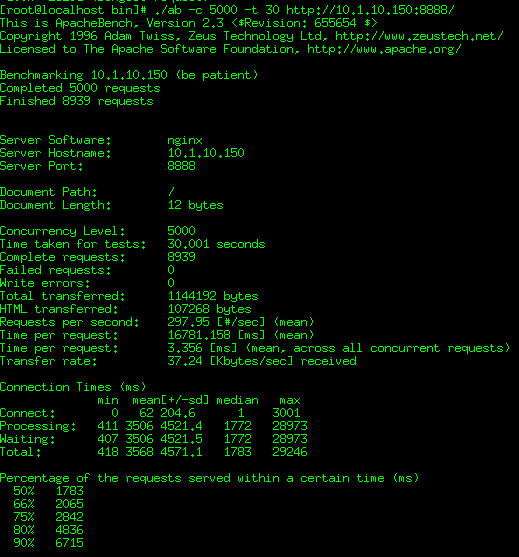Click the zeustech.net URL in copyright line
This screenshot has width=519, height=557.
(x=419, y=36)
